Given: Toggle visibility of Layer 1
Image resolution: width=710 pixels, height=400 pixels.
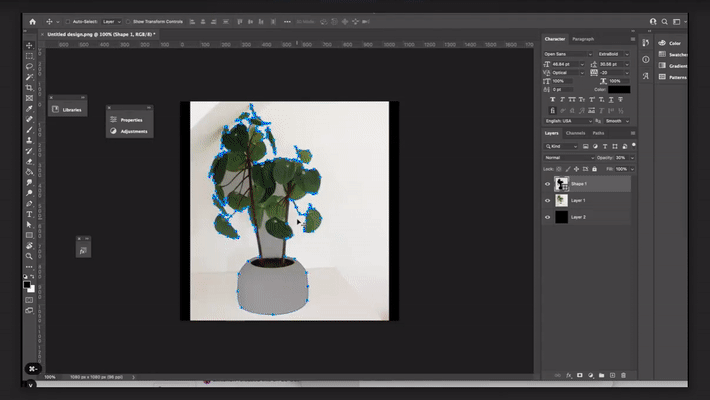Looking at the screenshot, I should 547,200.
